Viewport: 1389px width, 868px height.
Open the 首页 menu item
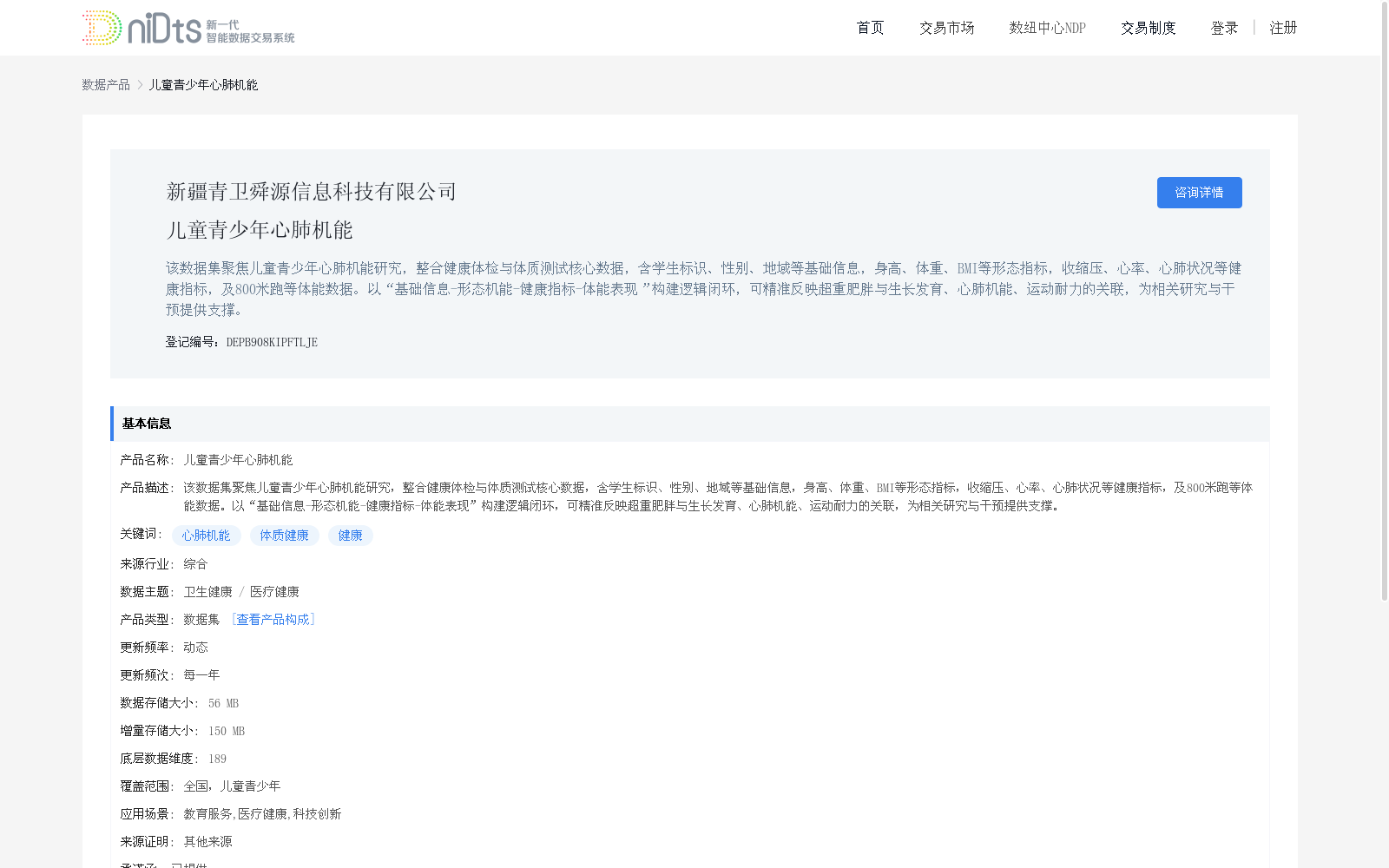[870, 28]
